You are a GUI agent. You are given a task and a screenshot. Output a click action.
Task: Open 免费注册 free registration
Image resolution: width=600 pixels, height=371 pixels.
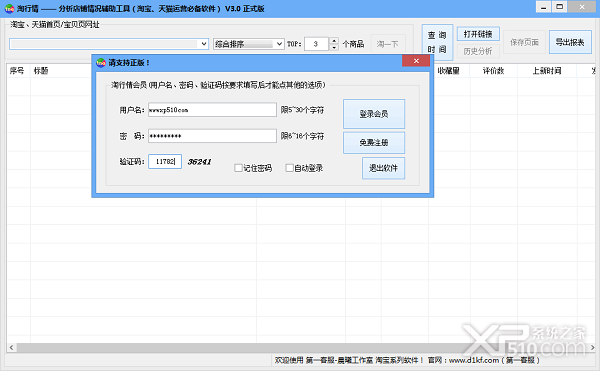[x=374, y=143]
